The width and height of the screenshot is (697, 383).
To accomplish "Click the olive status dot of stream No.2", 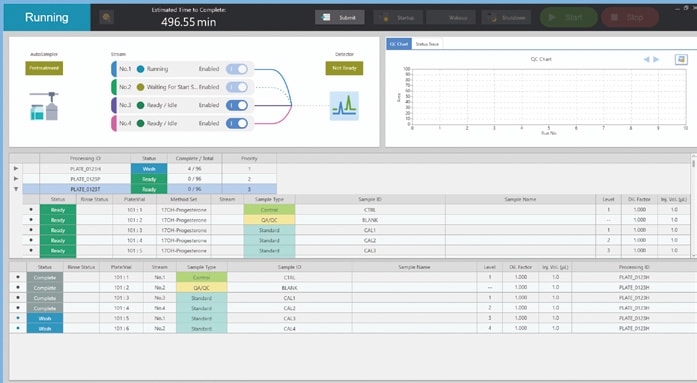I will pyautogui.click(x=140, y=87).
